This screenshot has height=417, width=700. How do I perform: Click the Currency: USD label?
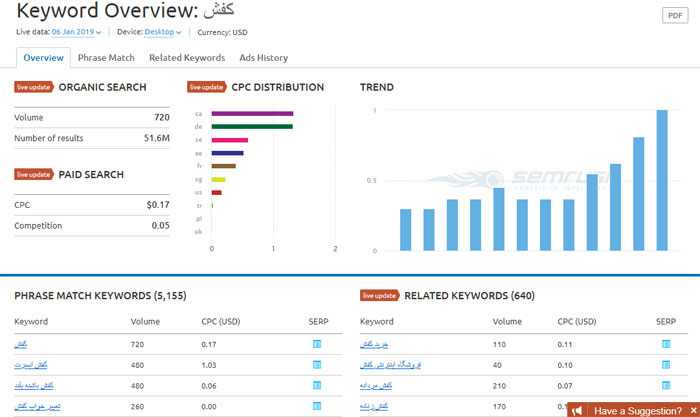tap(222, 32)
